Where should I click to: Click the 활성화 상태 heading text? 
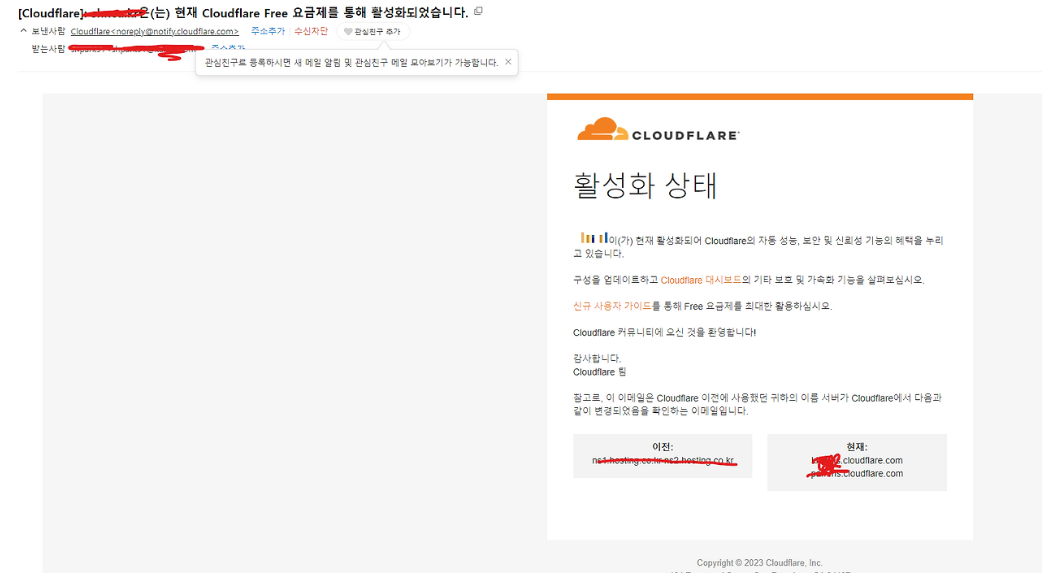tap(645, 185)
